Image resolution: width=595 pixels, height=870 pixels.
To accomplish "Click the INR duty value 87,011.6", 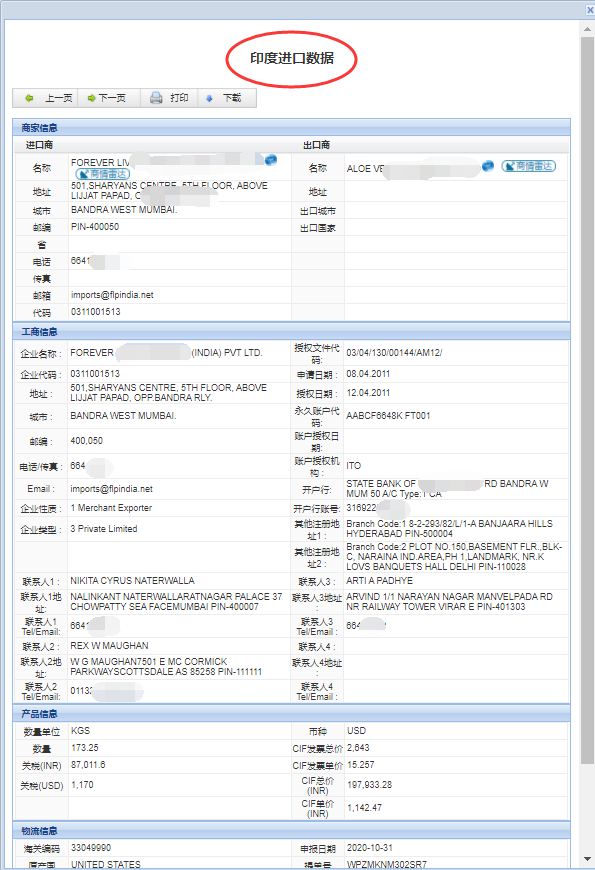I will click(x=88, y=765).
